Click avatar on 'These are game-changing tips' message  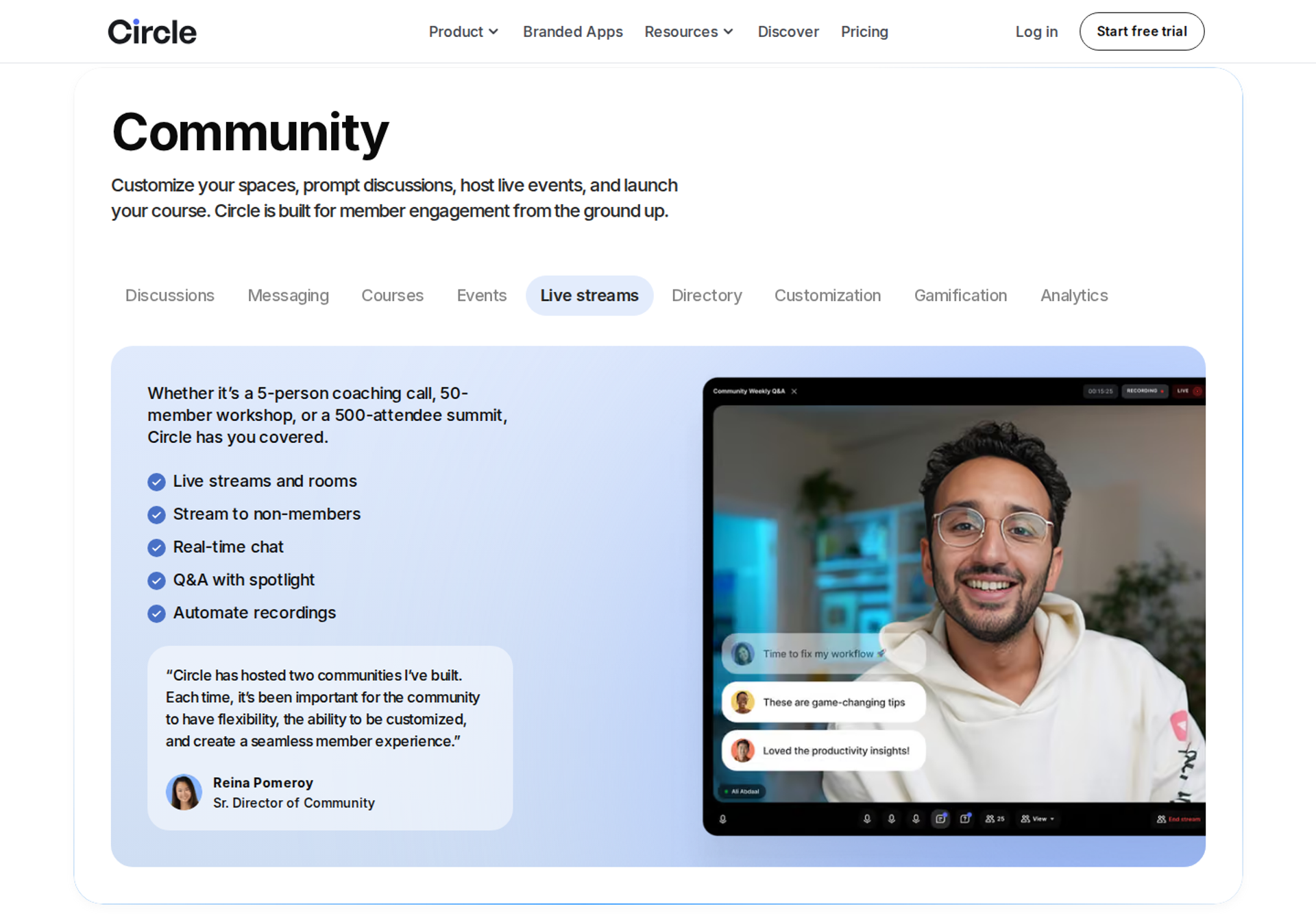pos(742,702)
